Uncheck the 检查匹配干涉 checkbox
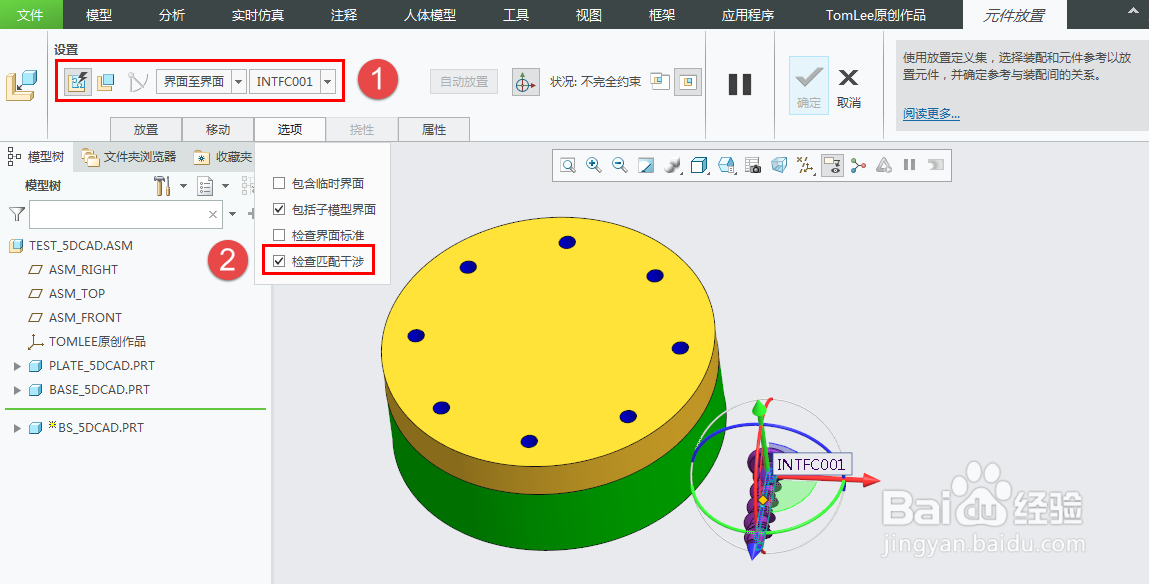 (x=278, y=260)
